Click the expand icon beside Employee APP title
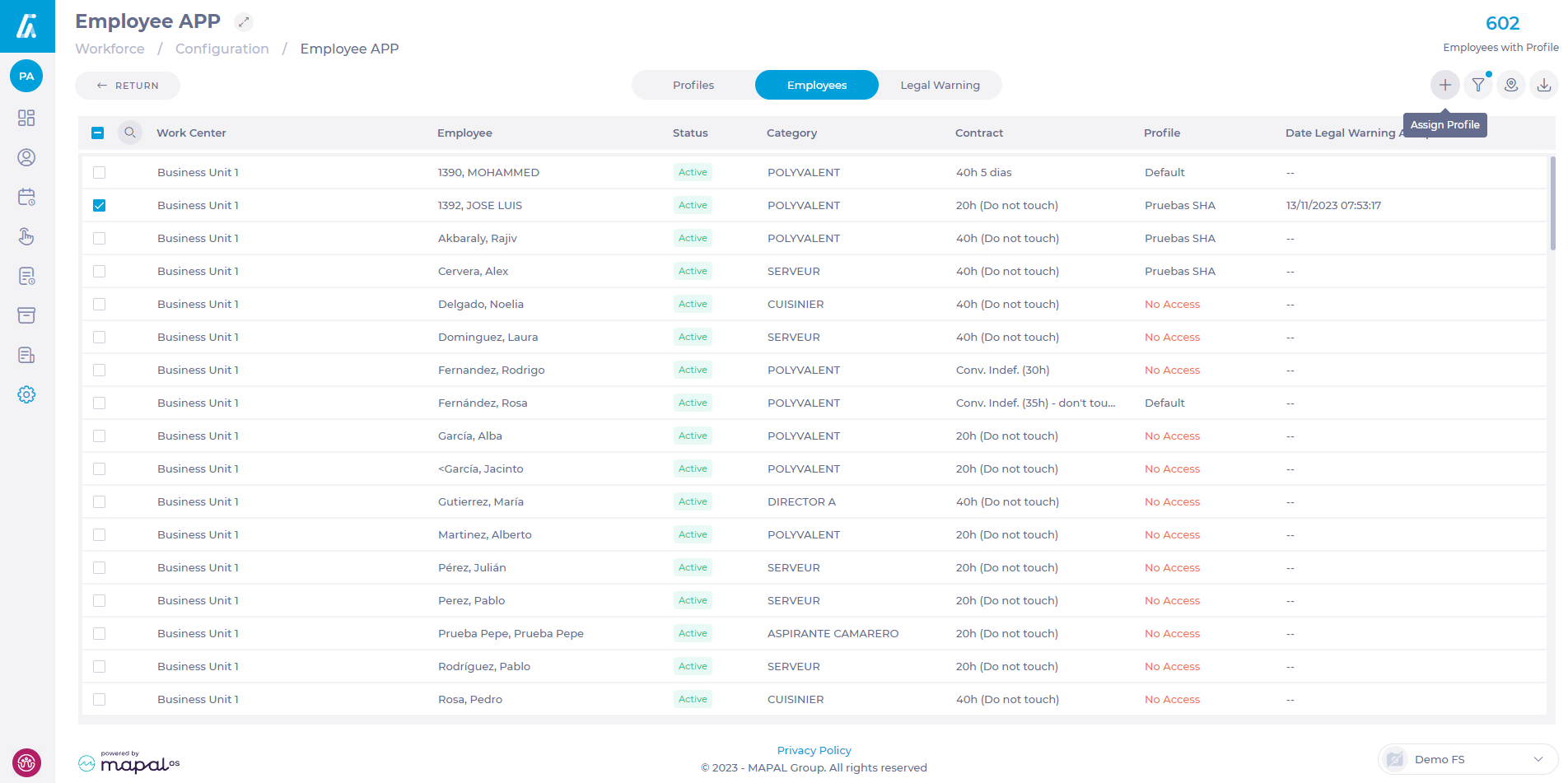The image size is (1568, 783). [x=244, y=22]
